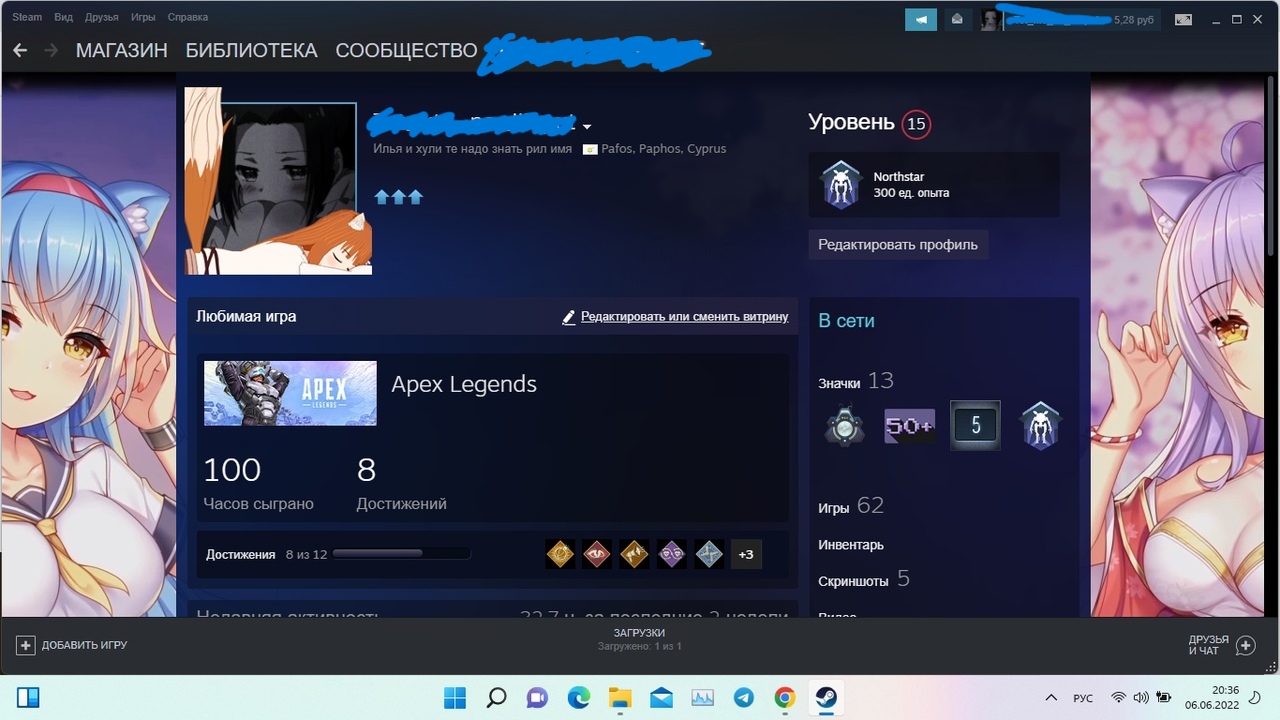Click the Уровень 15 level badge
Viewport: 1280px width, 720px height.
pos(915,124)
